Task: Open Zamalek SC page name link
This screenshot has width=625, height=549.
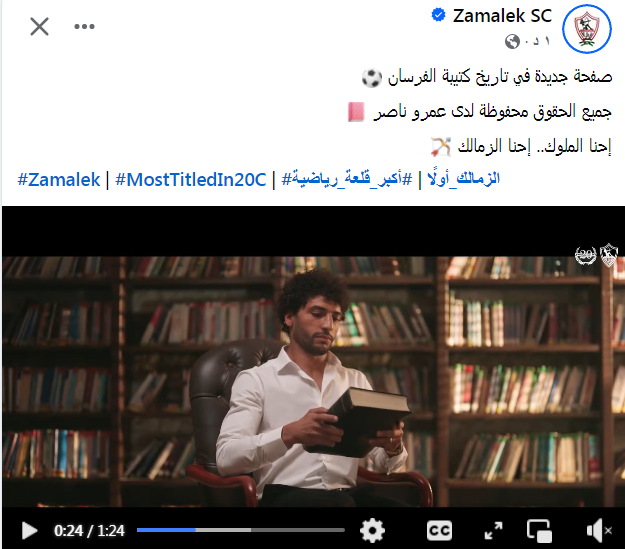Action: 502,16
